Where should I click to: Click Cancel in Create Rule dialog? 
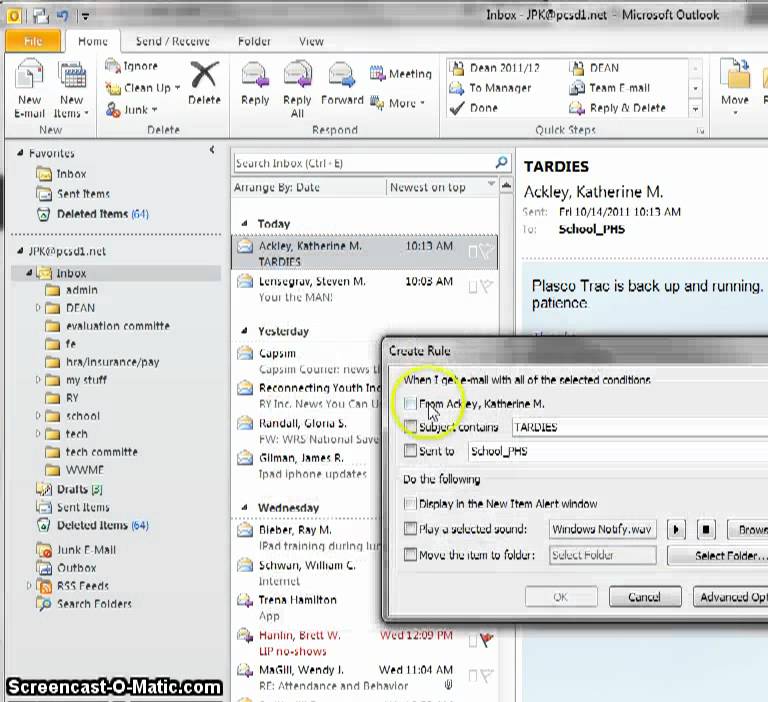645,597
